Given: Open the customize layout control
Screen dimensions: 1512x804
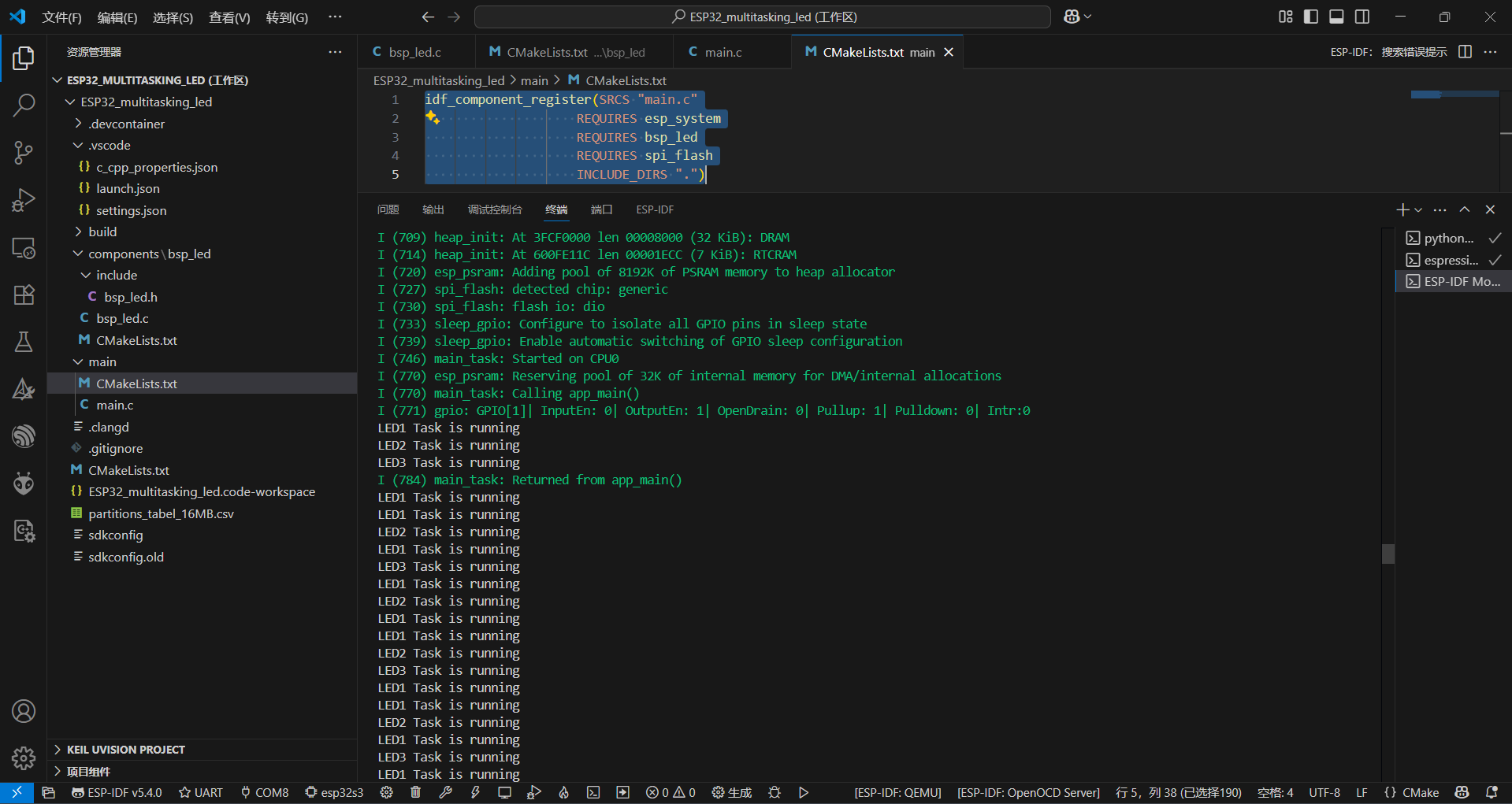Looking at the screenshot, I should (1286, 17).
